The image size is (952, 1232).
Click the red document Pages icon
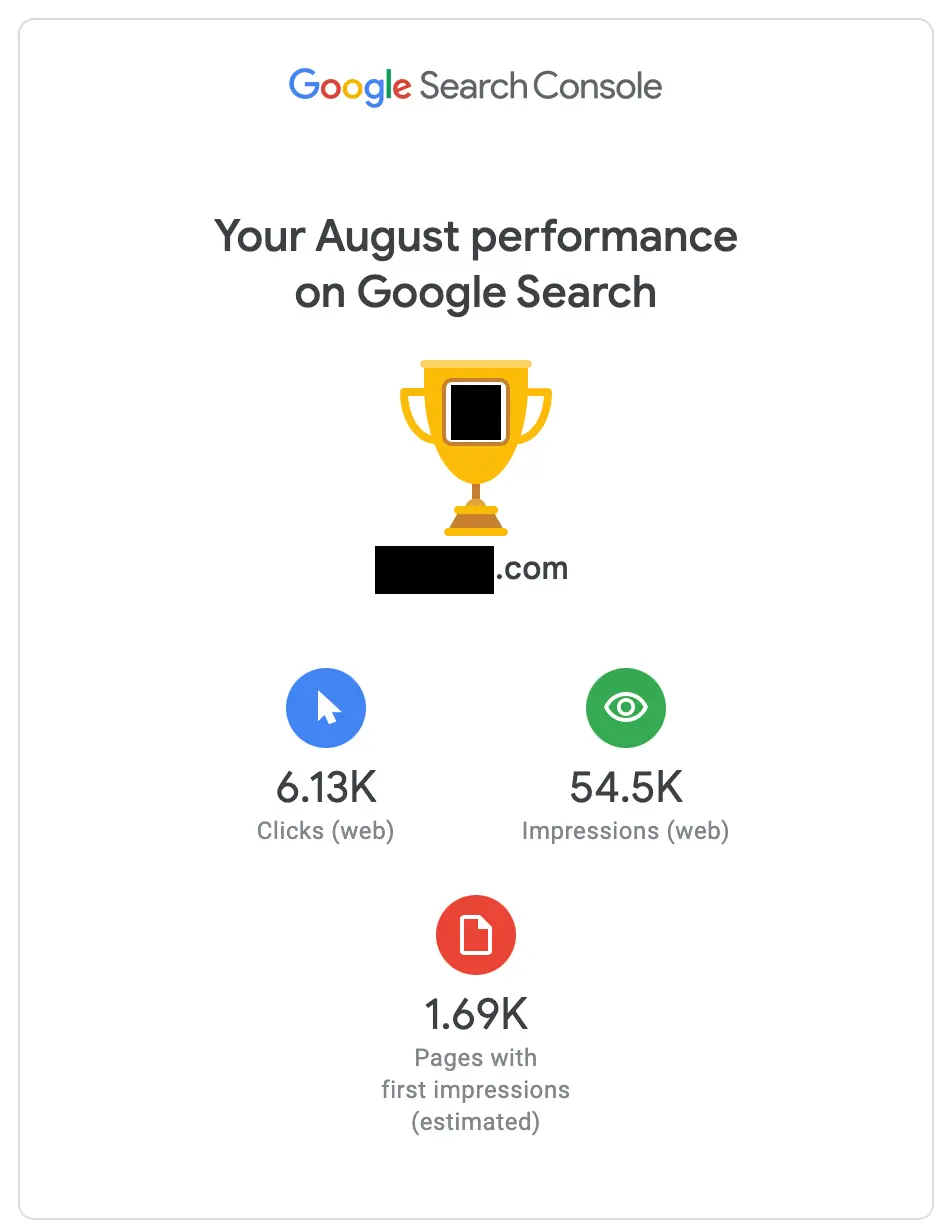[x=476, y=936]
